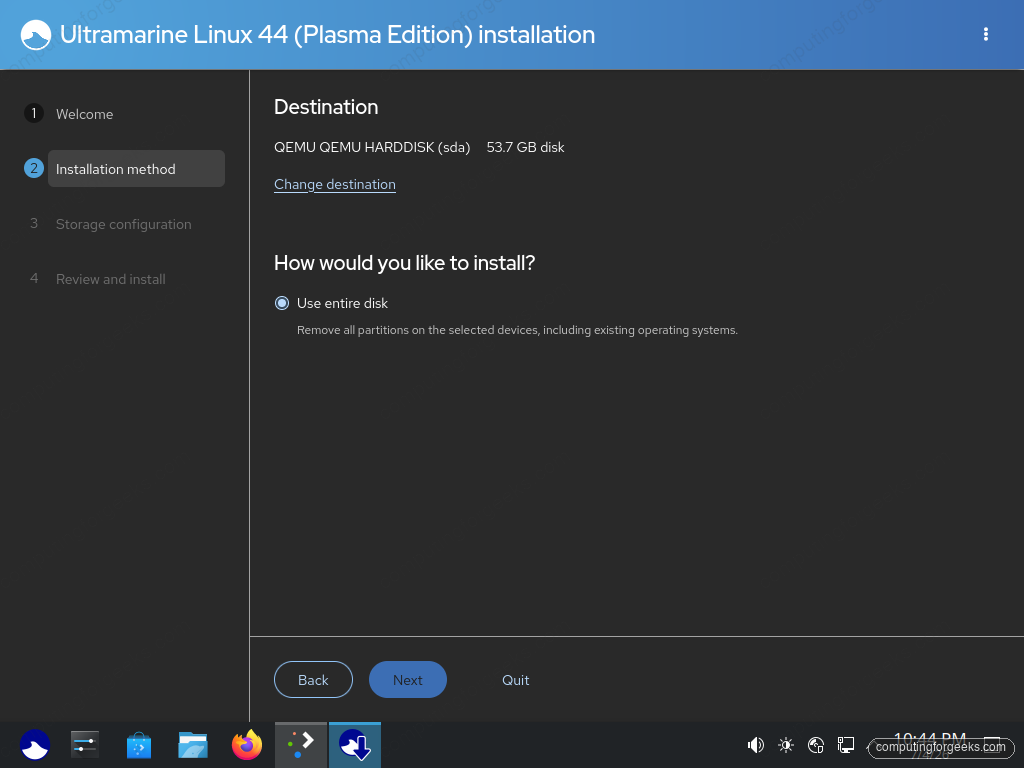The image size is (1024, 768).
Task: Click the Ultramarine logo in the header
Action: coord(35,35)
